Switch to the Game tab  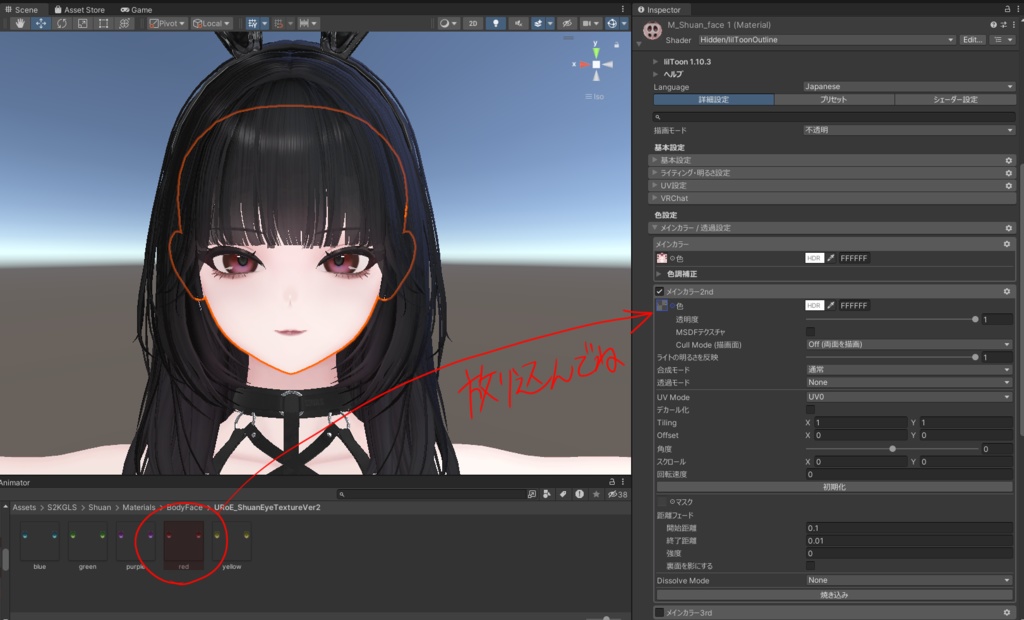click(x=136, y=9)
